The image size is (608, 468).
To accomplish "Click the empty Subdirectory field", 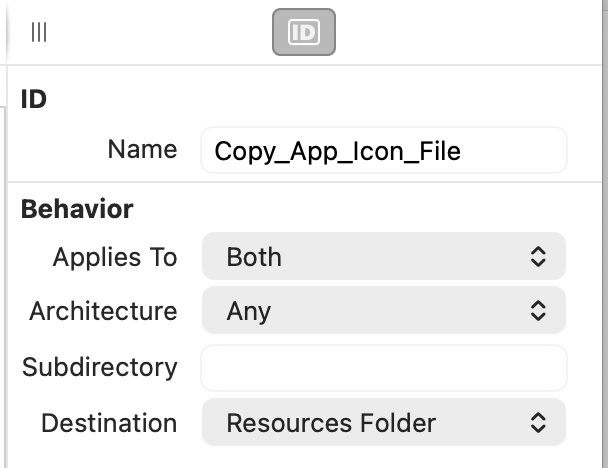I will click(x=384, y=368).
